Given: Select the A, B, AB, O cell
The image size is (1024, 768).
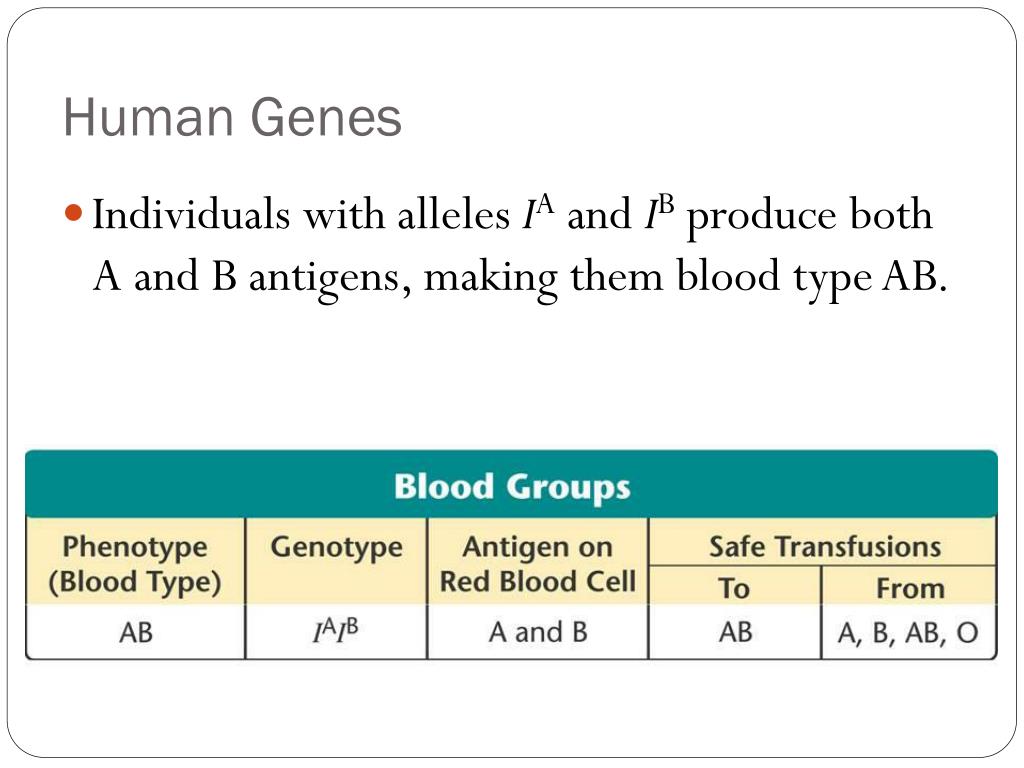Looking at the screenshot, I should [908, 632].
